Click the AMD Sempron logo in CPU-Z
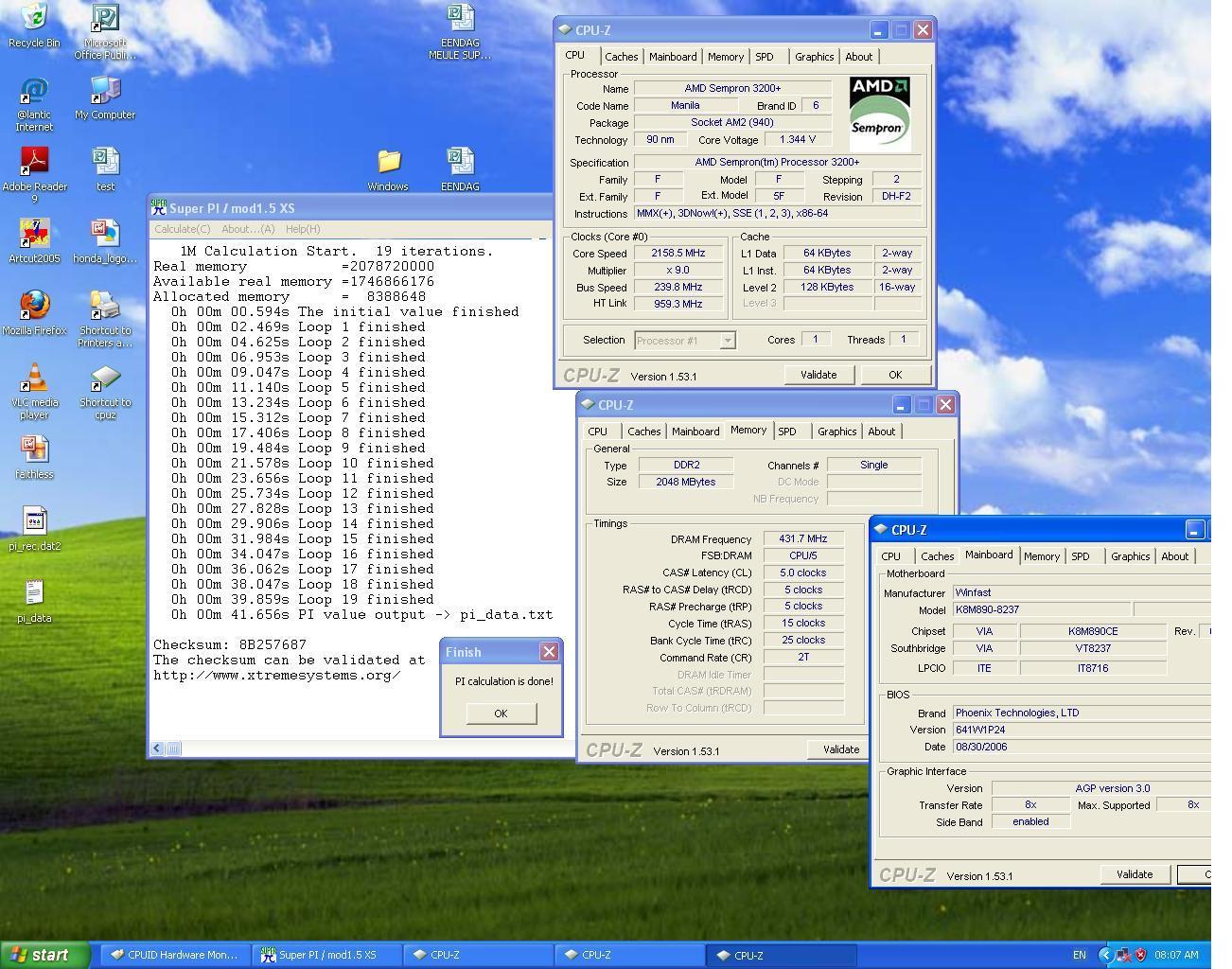 [879, 114]
